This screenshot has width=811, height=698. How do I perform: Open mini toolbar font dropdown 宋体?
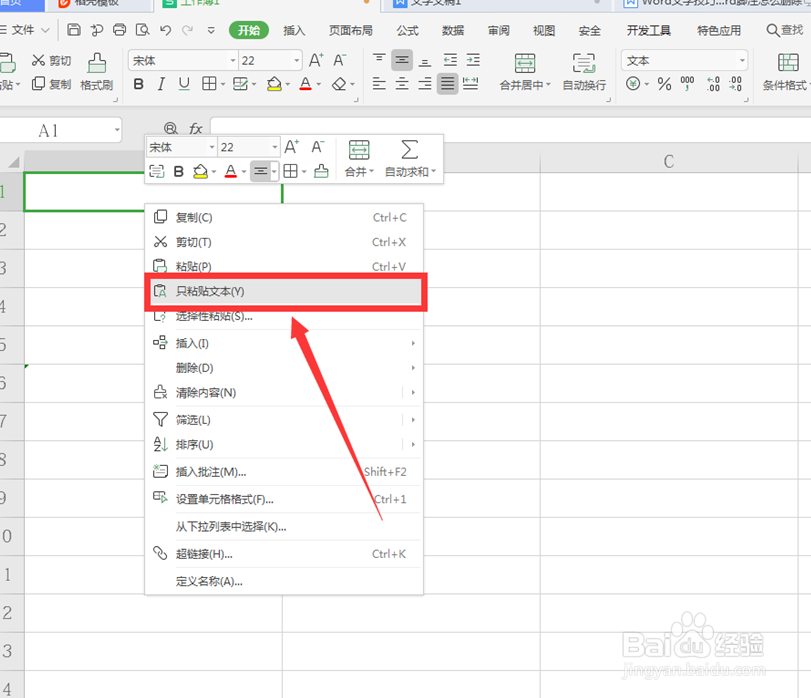pyautogui.click(x=212, y=147)
